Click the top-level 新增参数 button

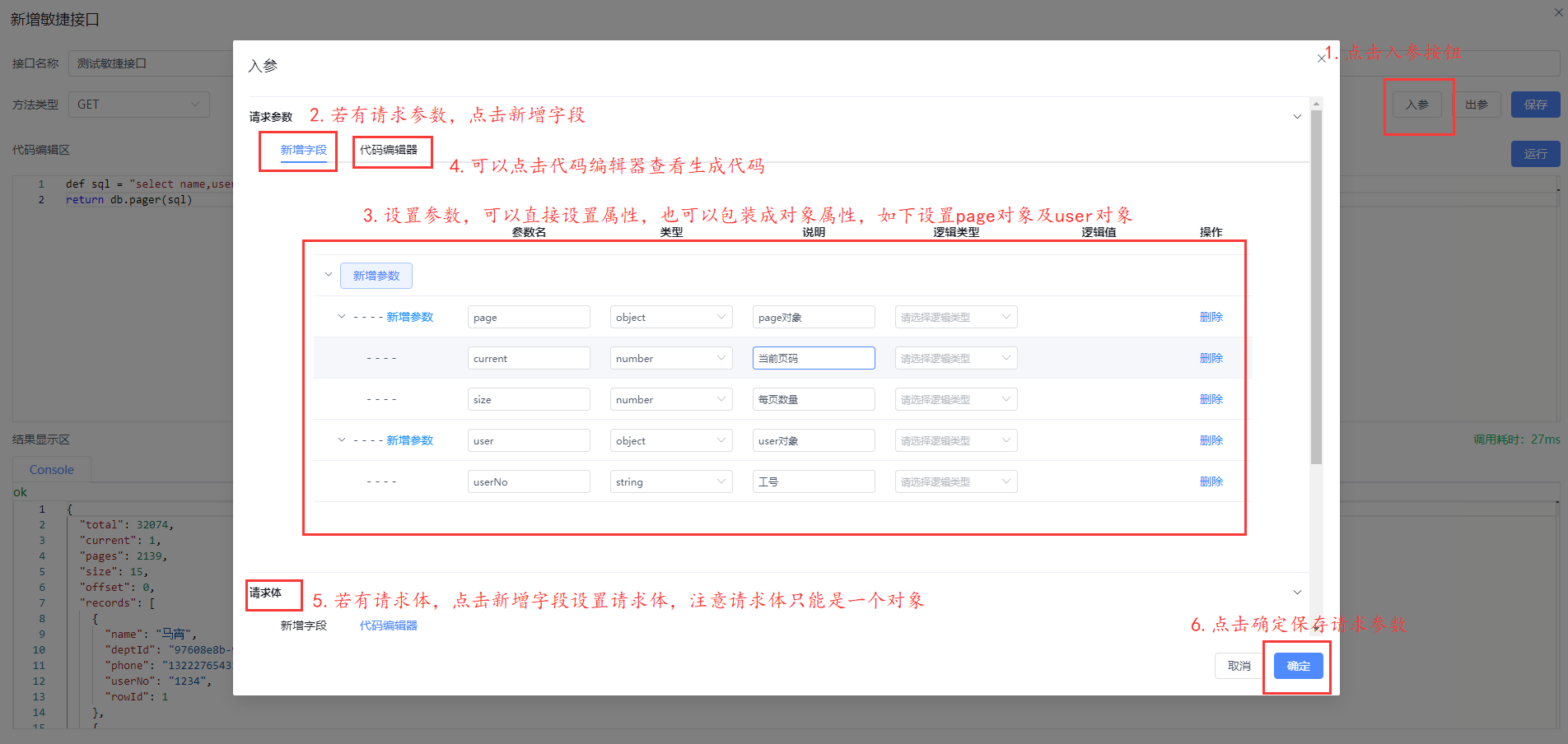[x=376, y=276]
